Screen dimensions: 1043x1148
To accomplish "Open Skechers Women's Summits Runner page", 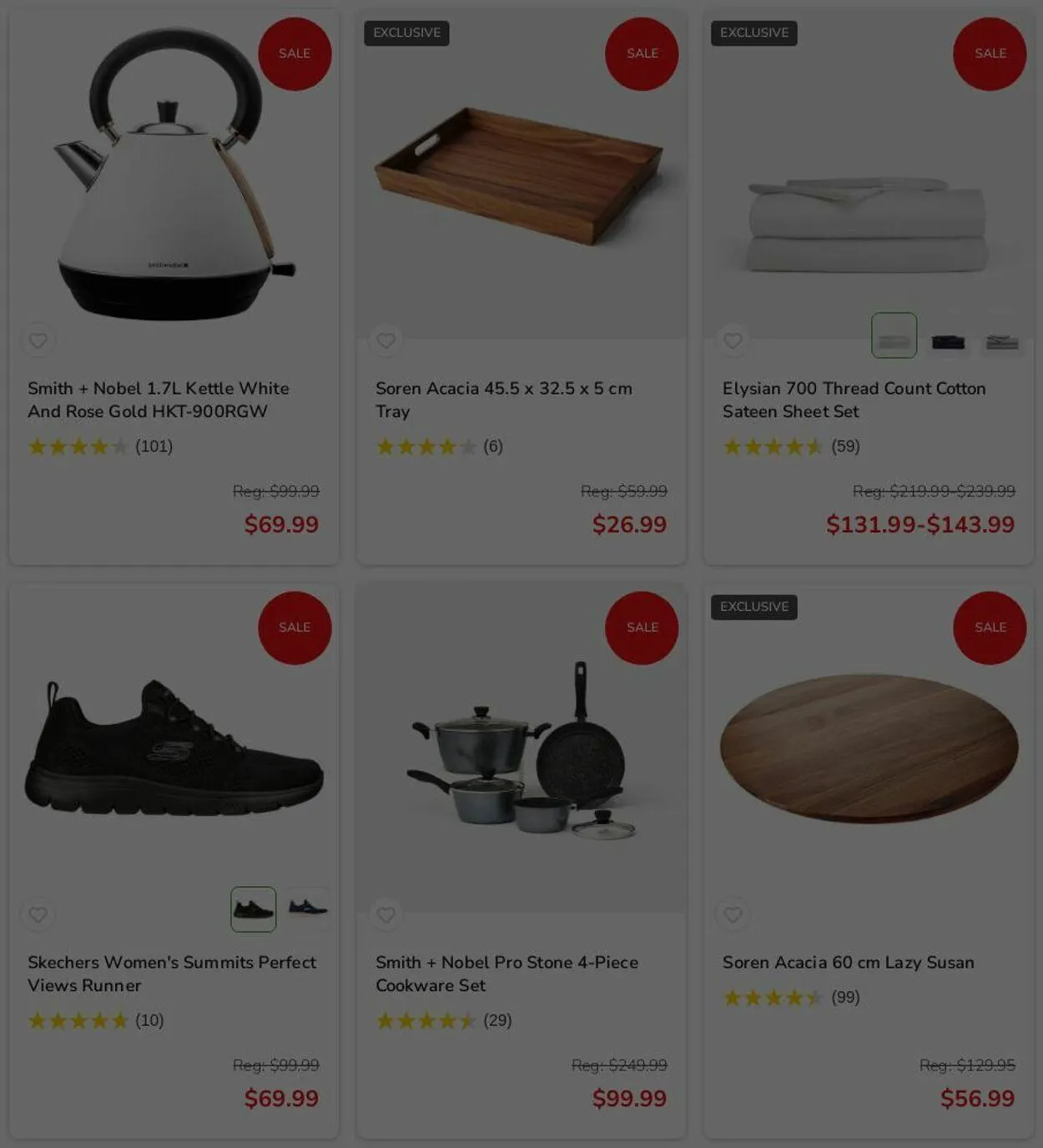I will 172,974.
